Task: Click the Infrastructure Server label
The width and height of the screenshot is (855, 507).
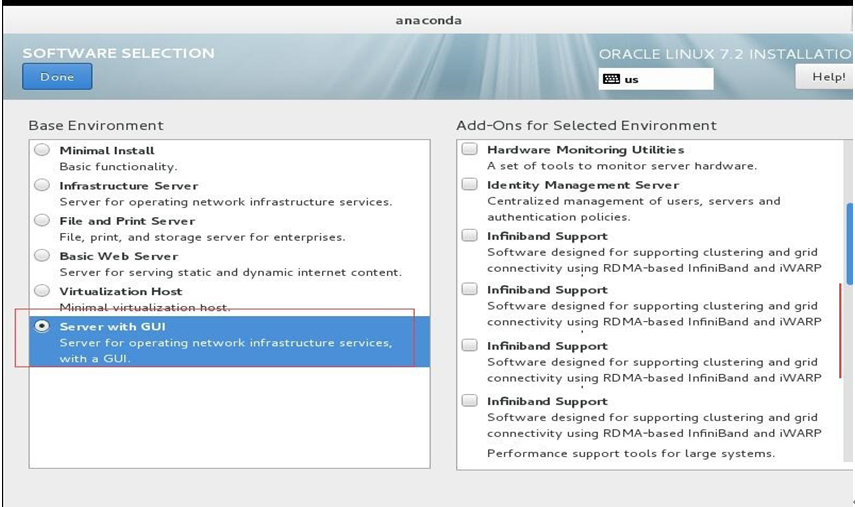Action: [129, 186]
